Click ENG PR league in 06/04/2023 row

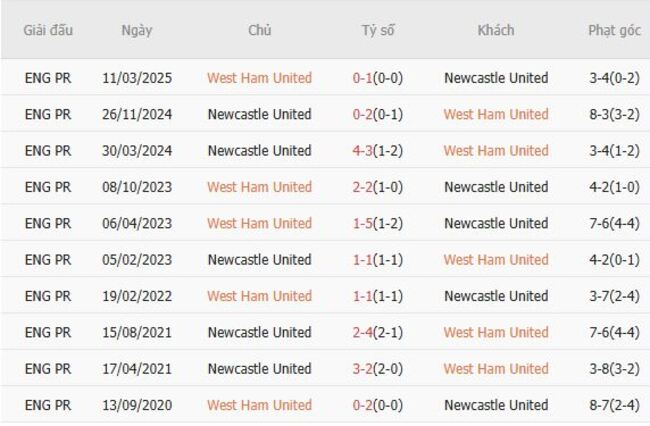48,223
